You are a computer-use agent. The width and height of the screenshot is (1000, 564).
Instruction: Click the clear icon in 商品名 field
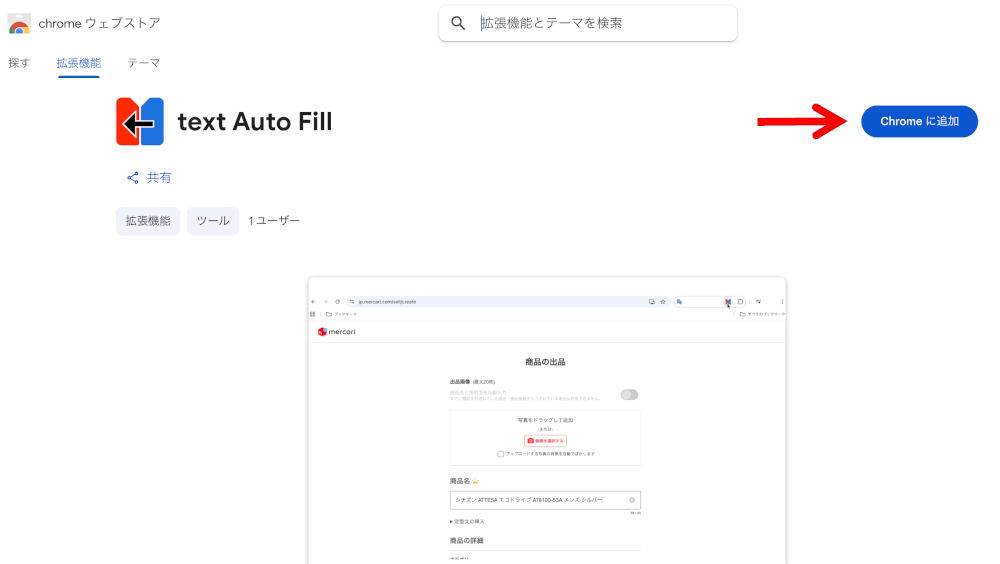[632, 500]
